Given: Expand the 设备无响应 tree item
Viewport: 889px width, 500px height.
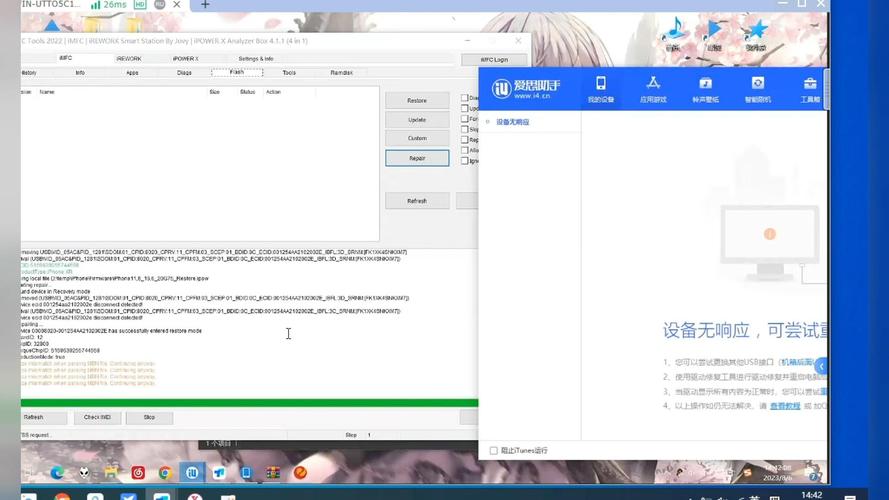Looking at the screenshot, I should [x=487, y=122].
